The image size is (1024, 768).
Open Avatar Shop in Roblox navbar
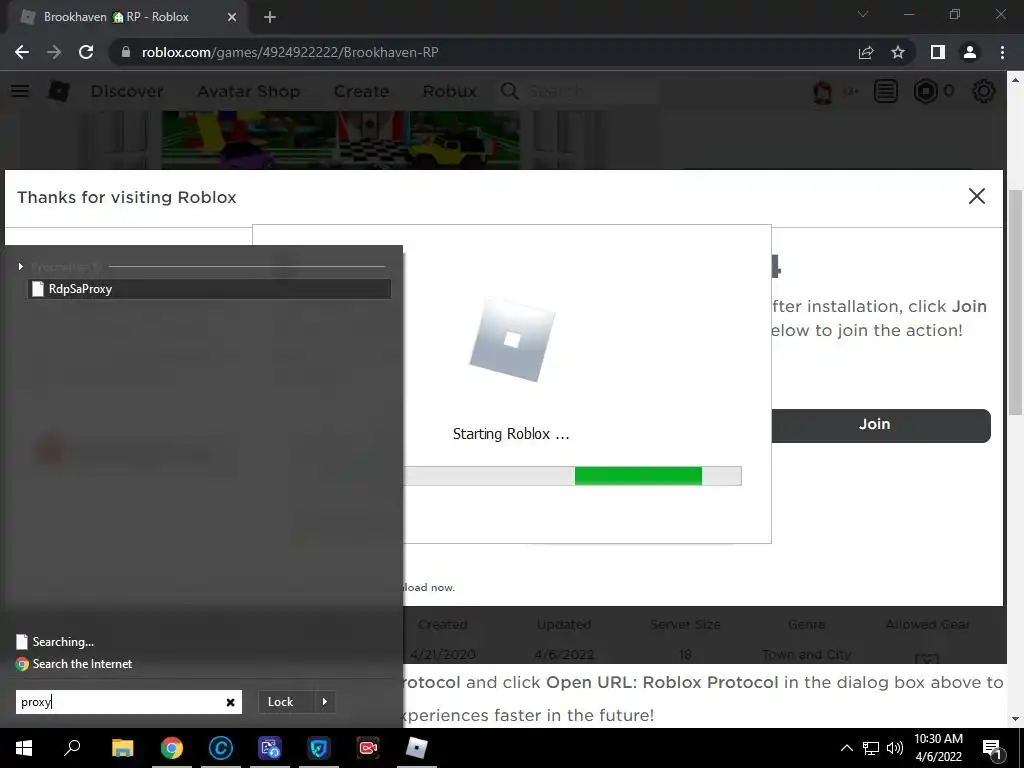tap(249, 91)
